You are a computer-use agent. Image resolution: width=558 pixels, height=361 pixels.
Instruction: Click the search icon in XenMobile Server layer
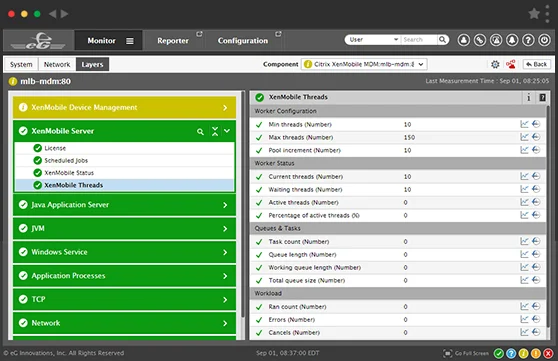click(200, 132)
